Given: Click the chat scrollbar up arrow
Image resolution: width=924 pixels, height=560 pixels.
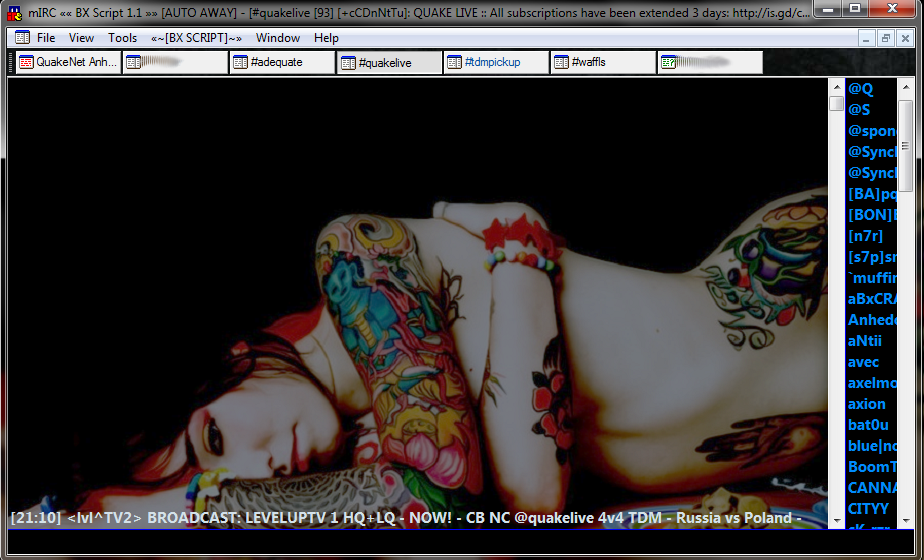Looking at the screenshot, I should tap(836, 88).
